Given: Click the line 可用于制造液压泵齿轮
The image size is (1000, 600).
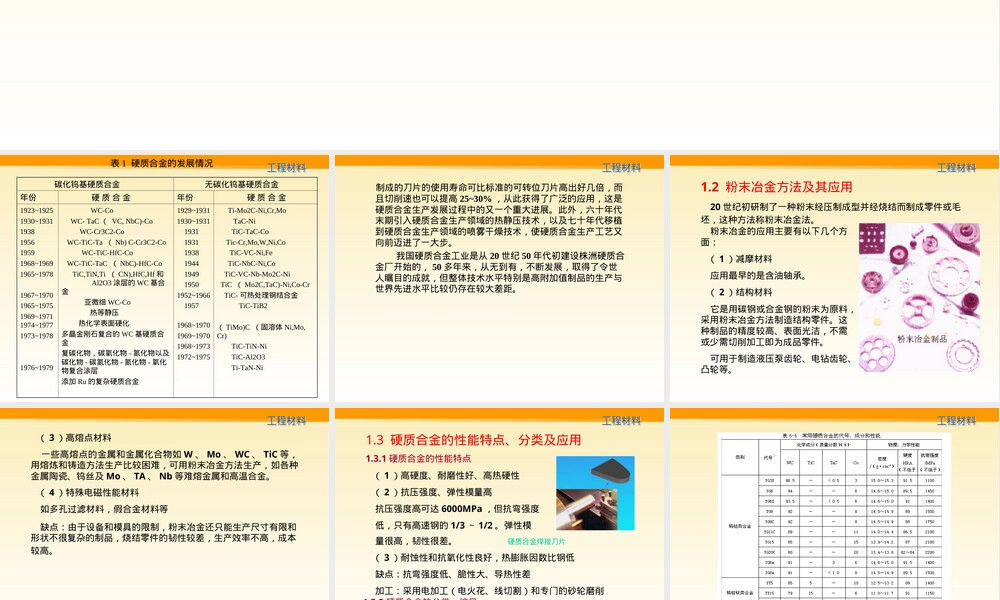Looking at the screenshot, I should [777, 364].
